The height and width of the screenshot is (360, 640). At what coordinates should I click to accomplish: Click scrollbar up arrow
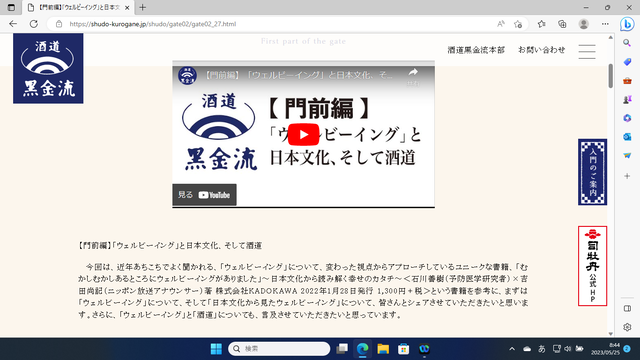[x=611, y=38]
